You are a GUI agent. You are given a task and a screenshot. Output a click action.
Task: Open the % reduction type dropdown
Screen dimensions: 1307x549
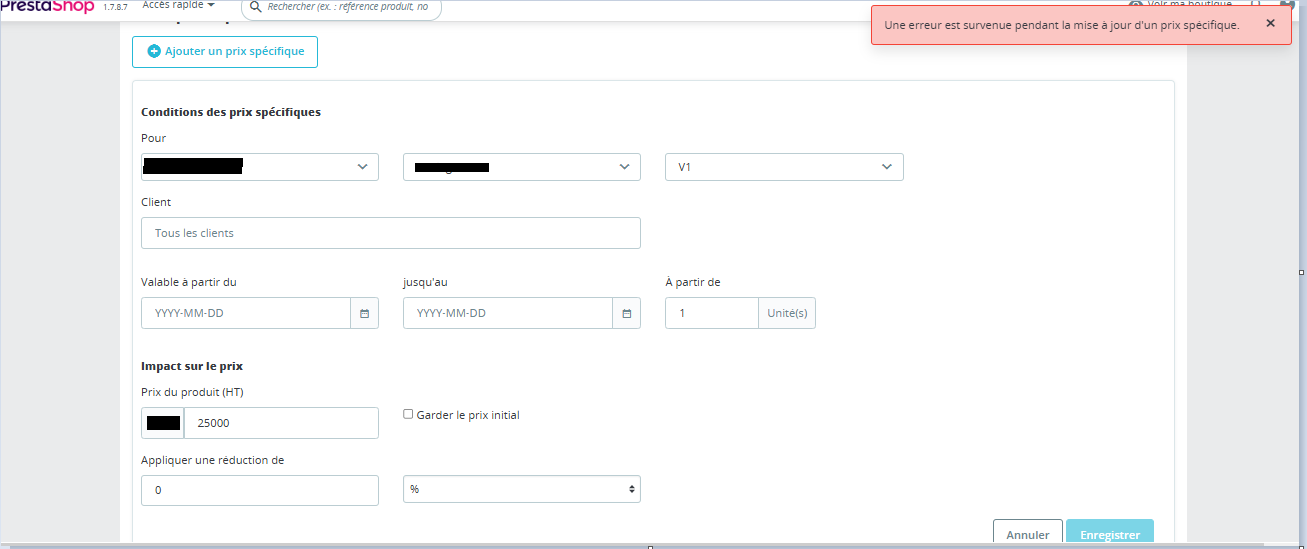tap(522, 489)
